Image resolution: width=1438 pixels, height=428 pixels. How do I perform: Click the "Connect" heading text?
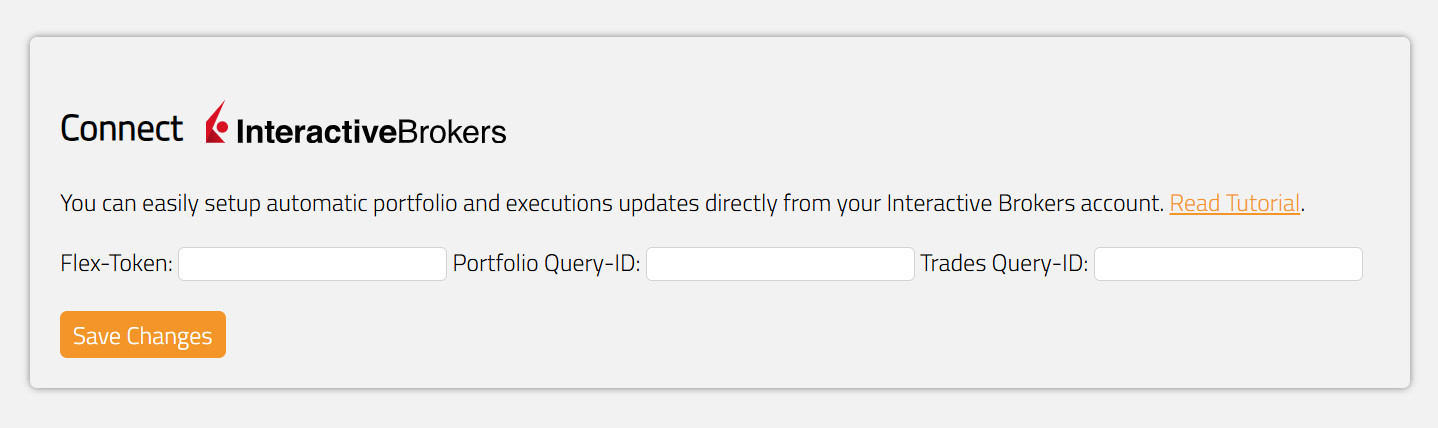[121, 128]
